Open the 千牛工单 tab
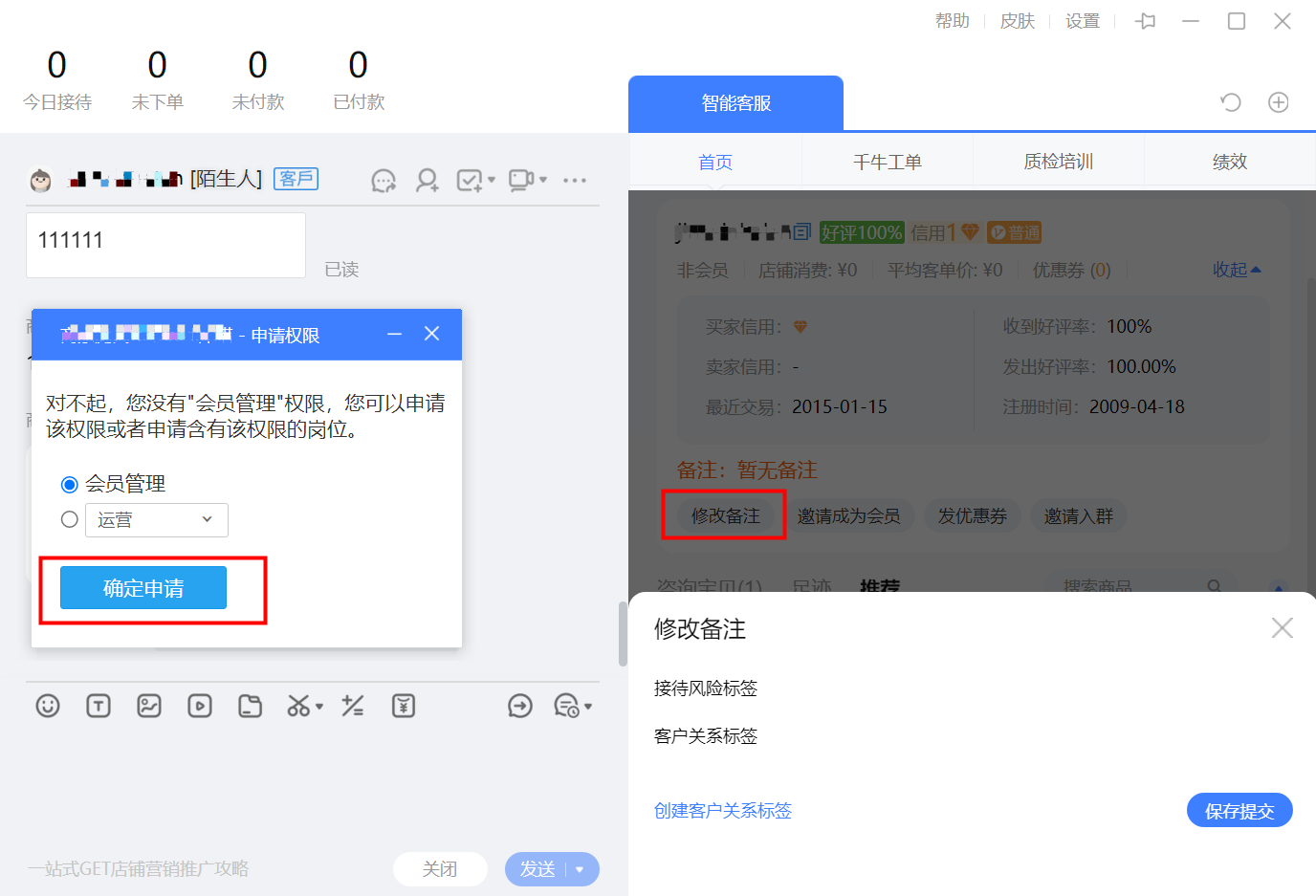1316x896 pixels. coord(888,162)
